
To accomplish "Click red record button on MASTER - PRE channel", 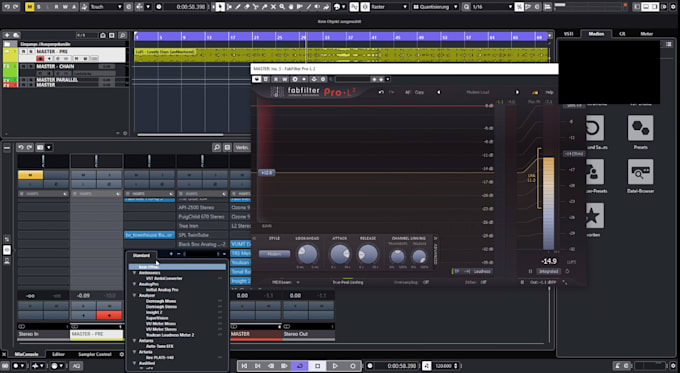I will click(109, 315).
